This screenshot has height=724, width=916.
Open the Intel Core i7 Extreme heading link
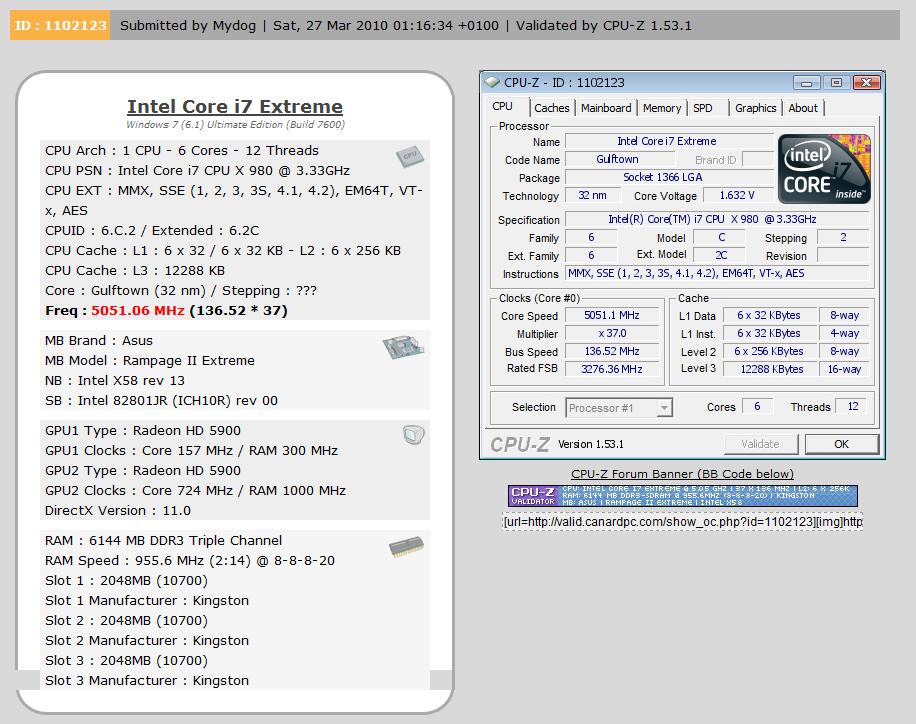pos(235,106)
